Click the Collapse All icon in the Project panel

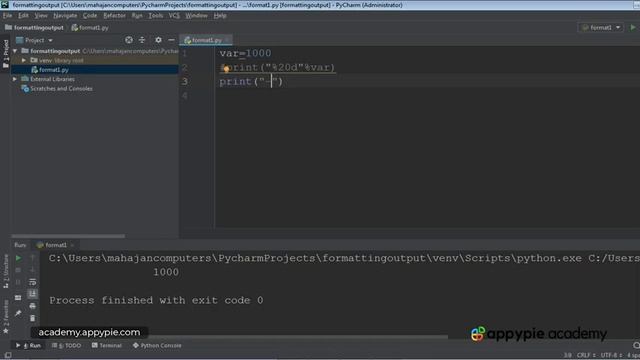coord(142,40)
